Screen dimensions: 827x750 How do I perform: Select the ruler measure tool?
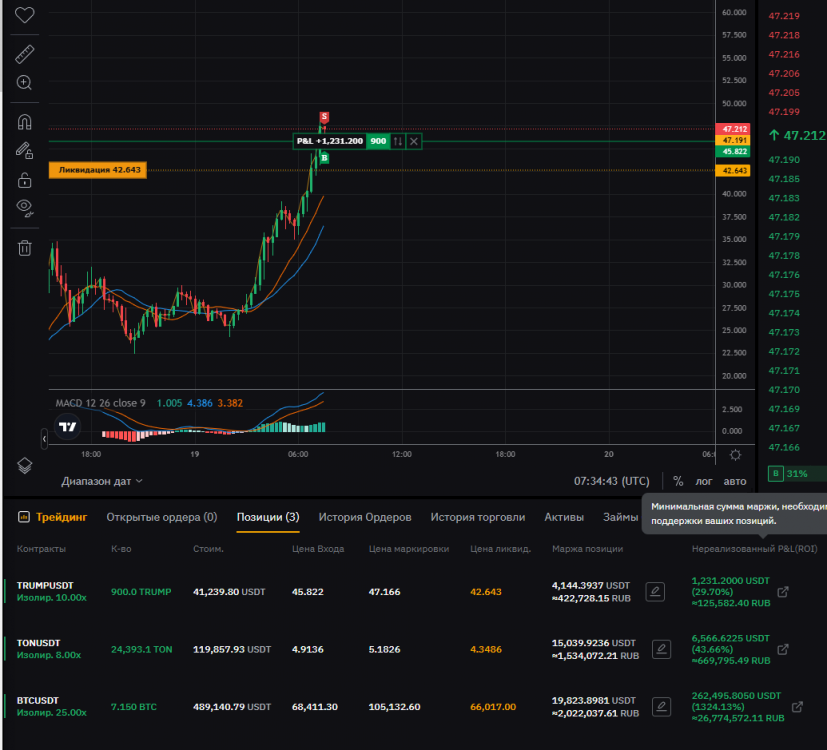(24, 54)
